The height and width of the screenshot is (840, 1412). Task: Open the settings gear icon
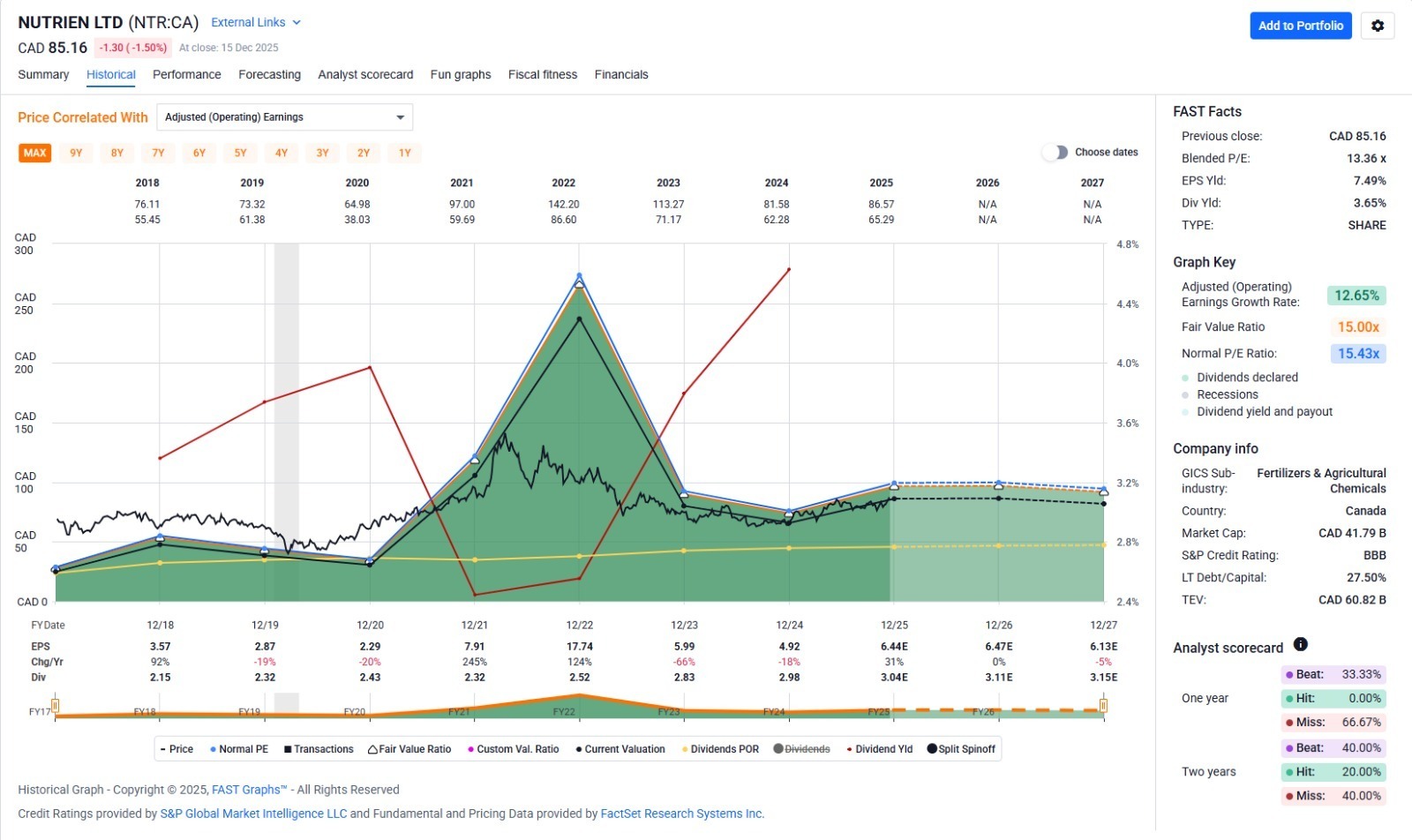[1377, 26]
